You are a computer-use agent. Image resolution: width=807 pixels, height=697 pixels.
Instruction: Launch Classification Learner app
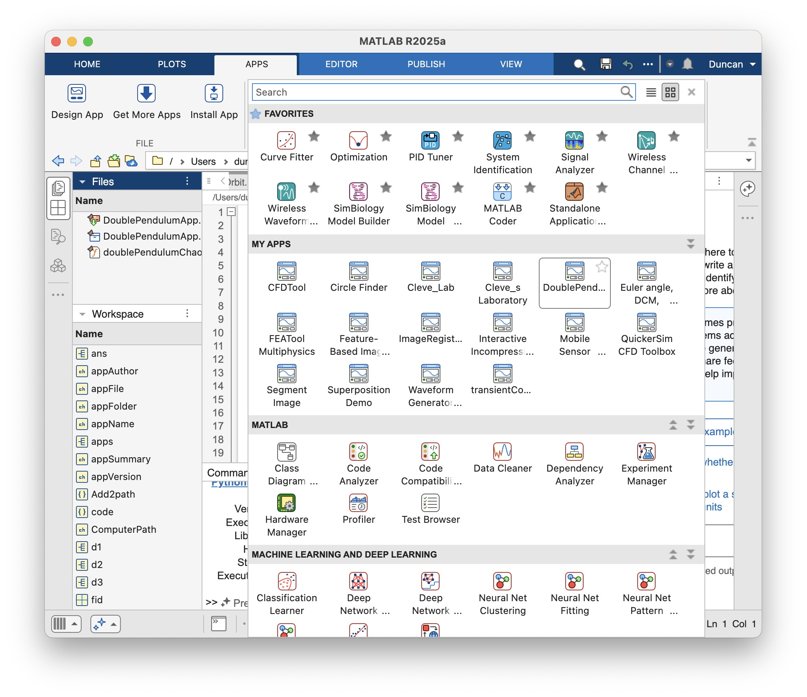tap(287, 594)
